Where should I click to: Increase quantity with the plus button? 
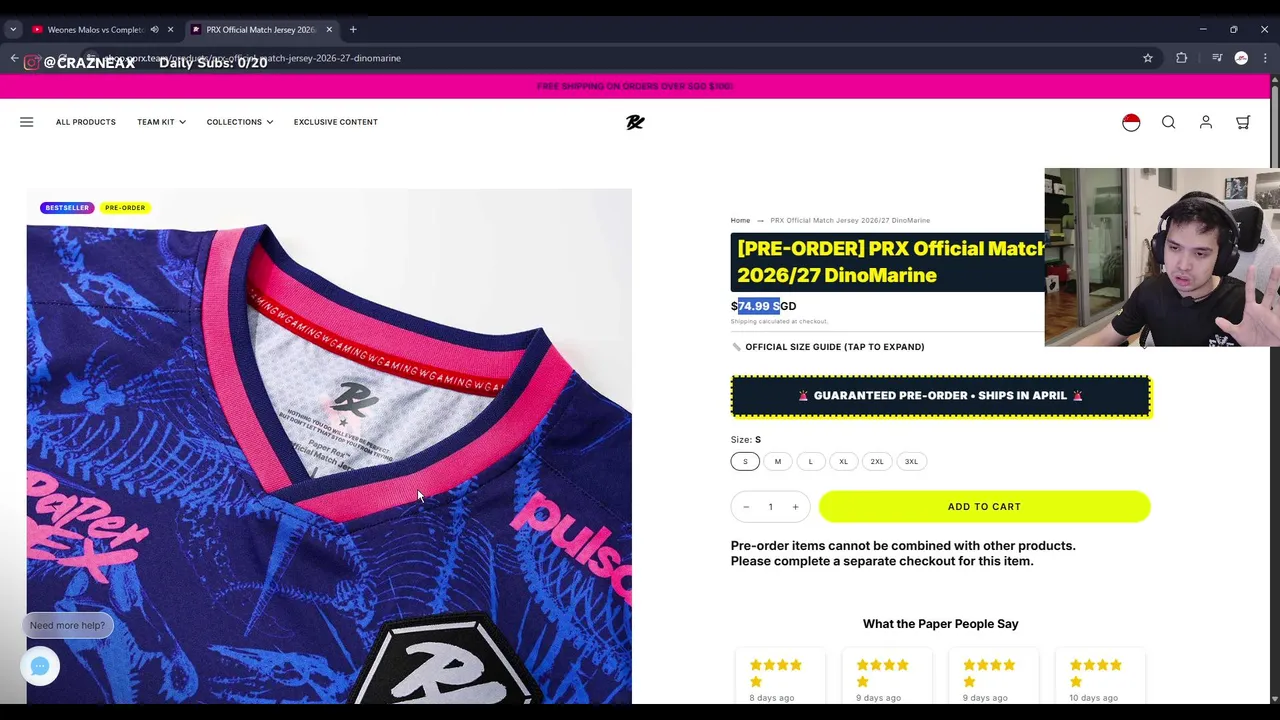point(795,507)
